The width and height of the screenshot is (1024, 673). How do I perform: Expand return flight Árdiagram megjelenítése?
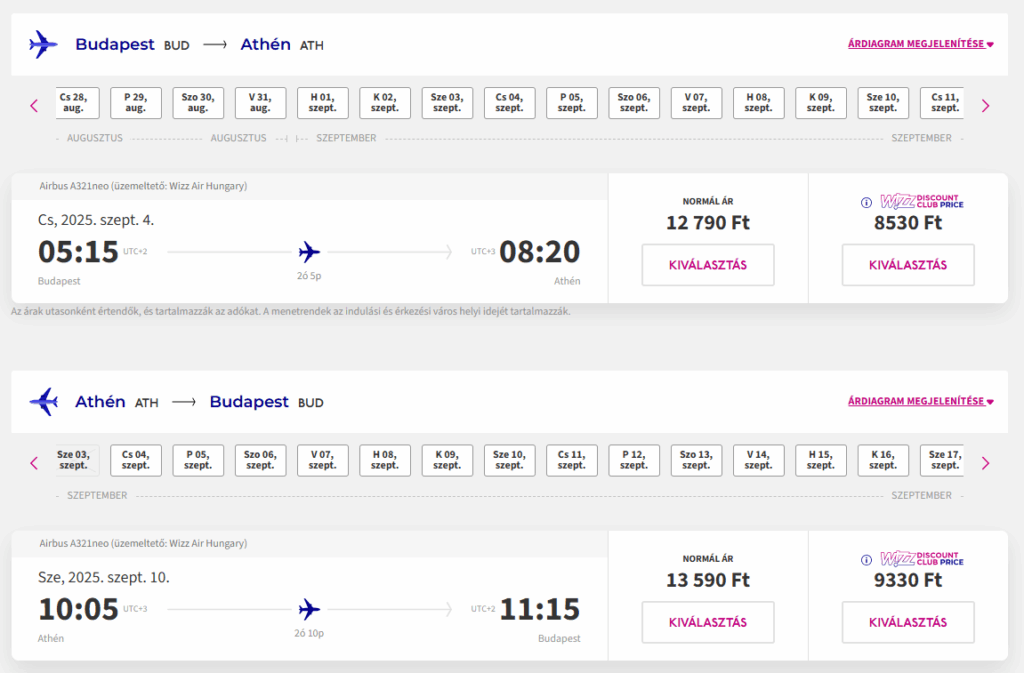921,401
